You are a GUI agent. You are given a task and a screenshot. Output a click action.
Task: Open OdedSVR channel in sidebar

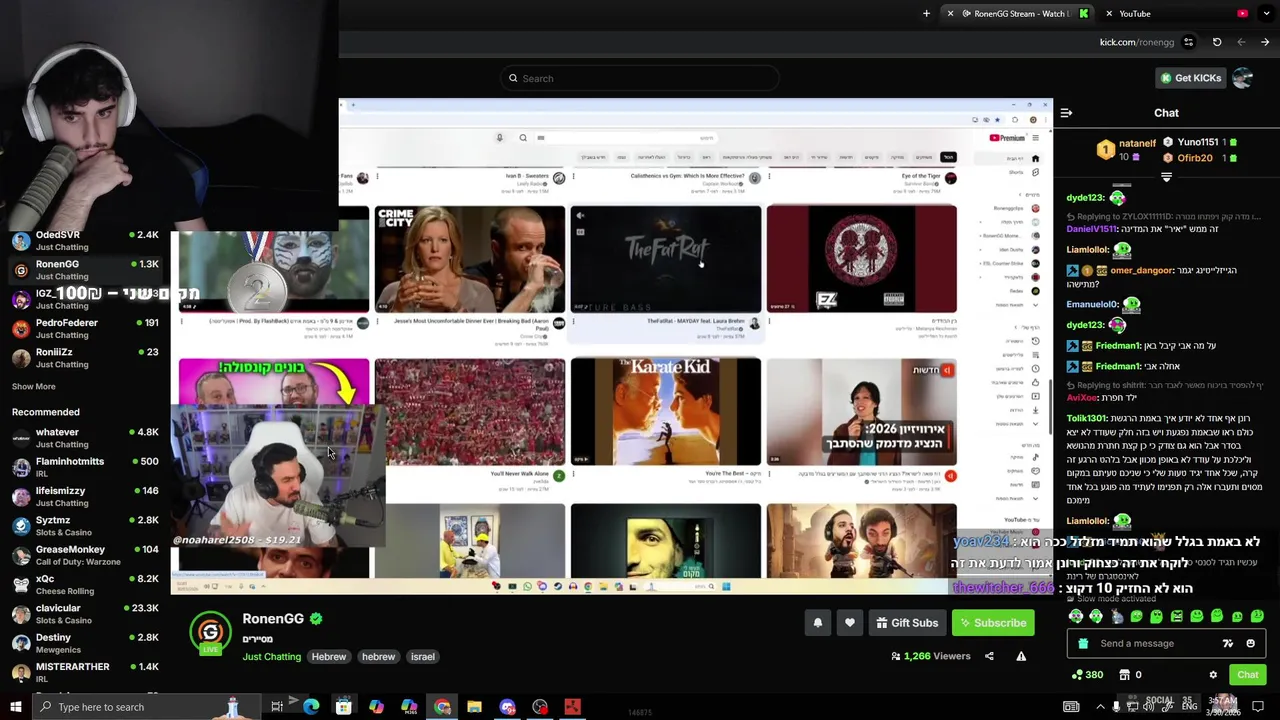pyautogui.click(x=85, y=240)
